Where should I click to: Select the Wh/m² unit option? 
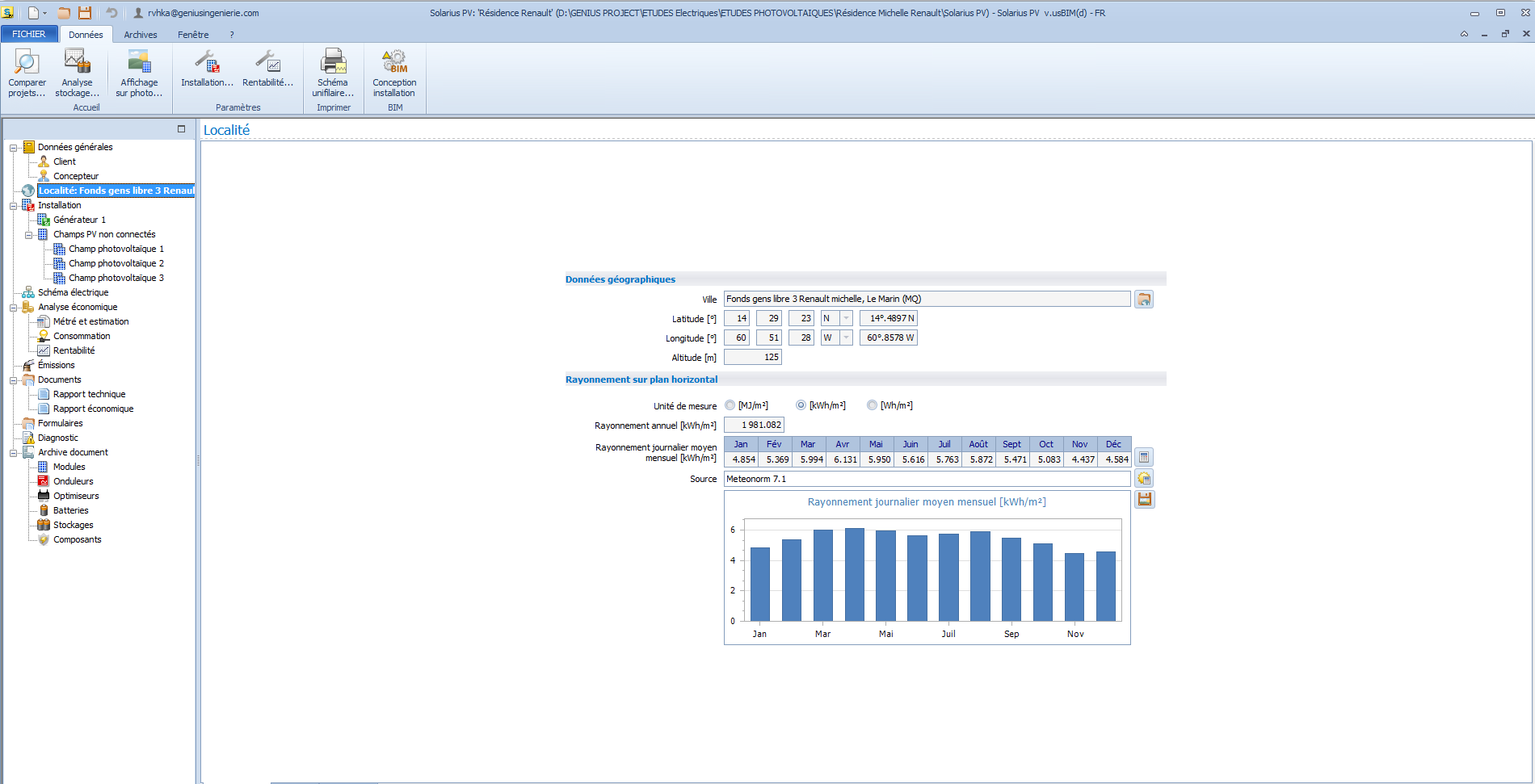[x=872, y=405]
